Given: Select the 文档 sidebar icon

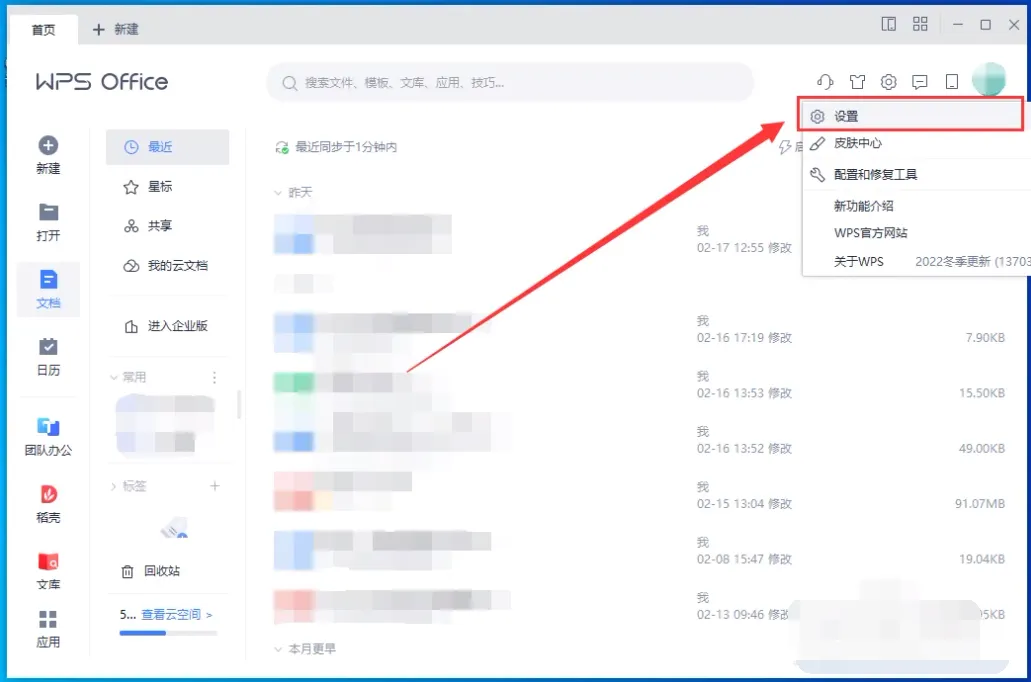Looking at the screenshot, I should pyautogui.click(x=48, y=280).
